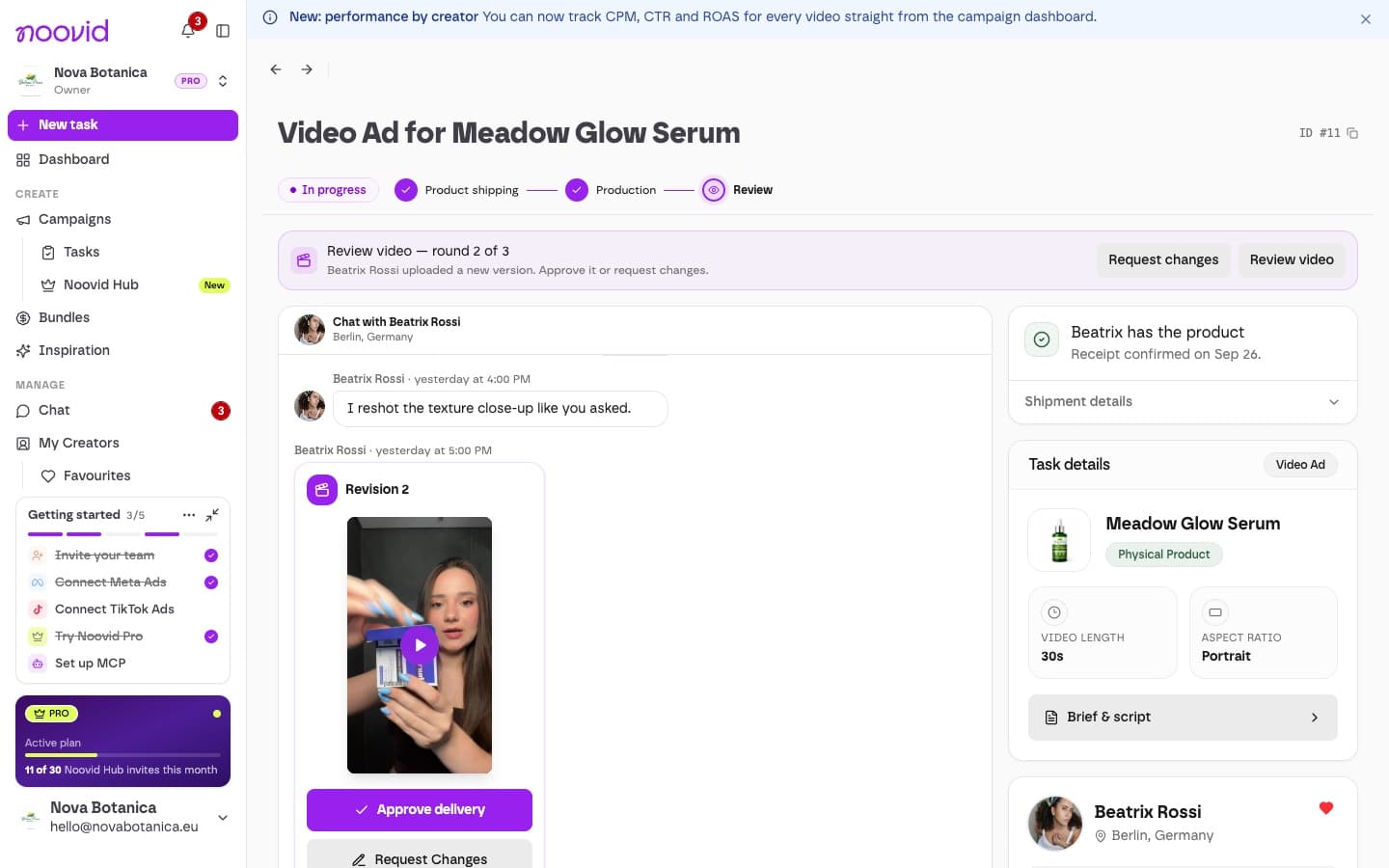This screenshot has height=868, width=1389.
Task: Minimize the Getting started panel
Action: pos(212,515)
